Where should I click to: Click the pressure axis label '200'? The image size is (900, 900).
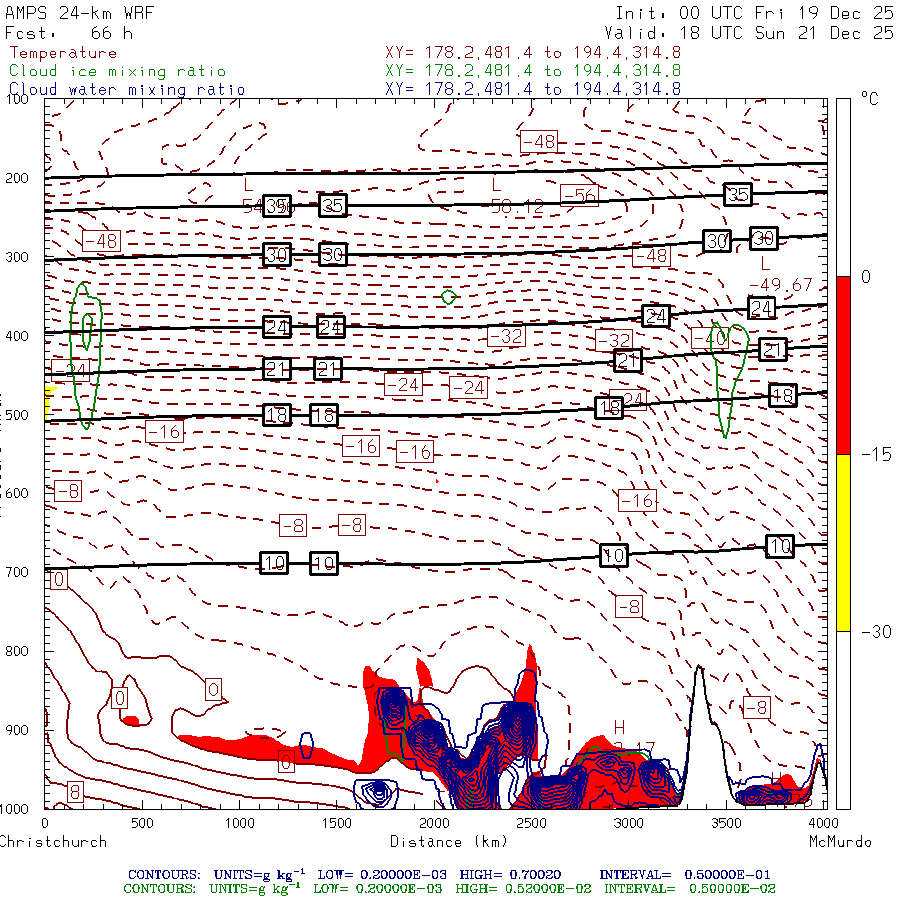17,179
